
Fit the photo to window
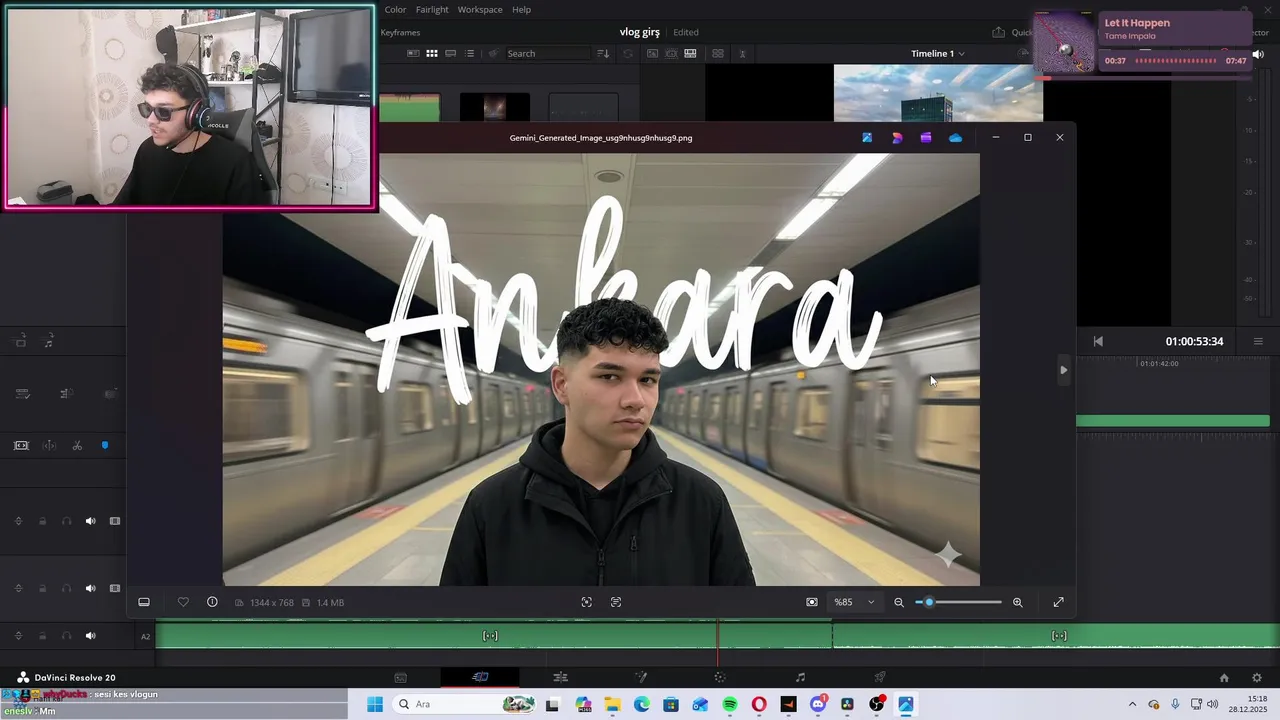pyautogui.click(x=812, y=602)
